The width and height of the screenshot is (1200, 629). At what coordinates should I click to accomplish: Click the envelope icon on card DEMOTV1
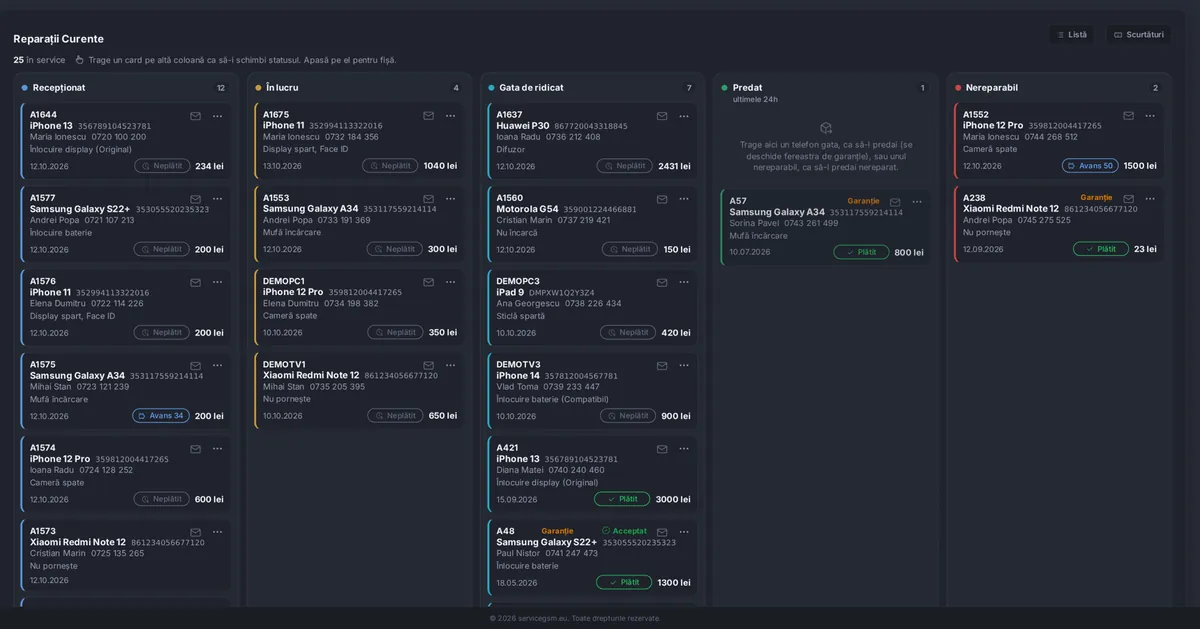click(429, 366)
